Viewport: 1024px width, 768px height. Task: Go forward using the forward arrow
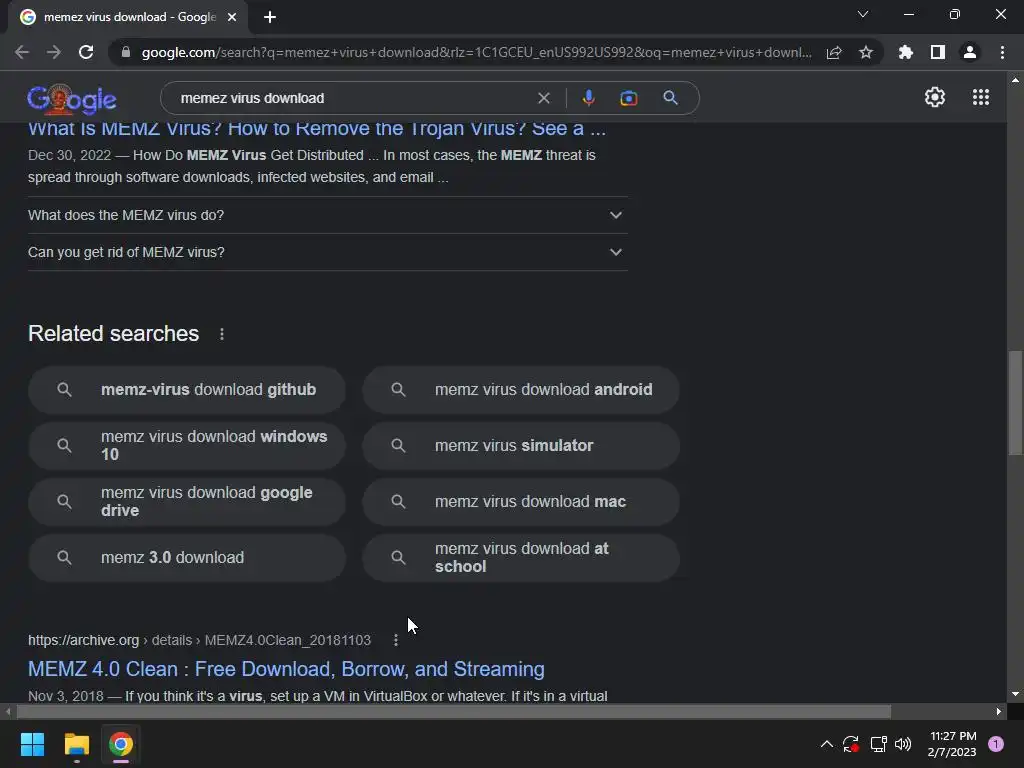click(x=54, y=52)
